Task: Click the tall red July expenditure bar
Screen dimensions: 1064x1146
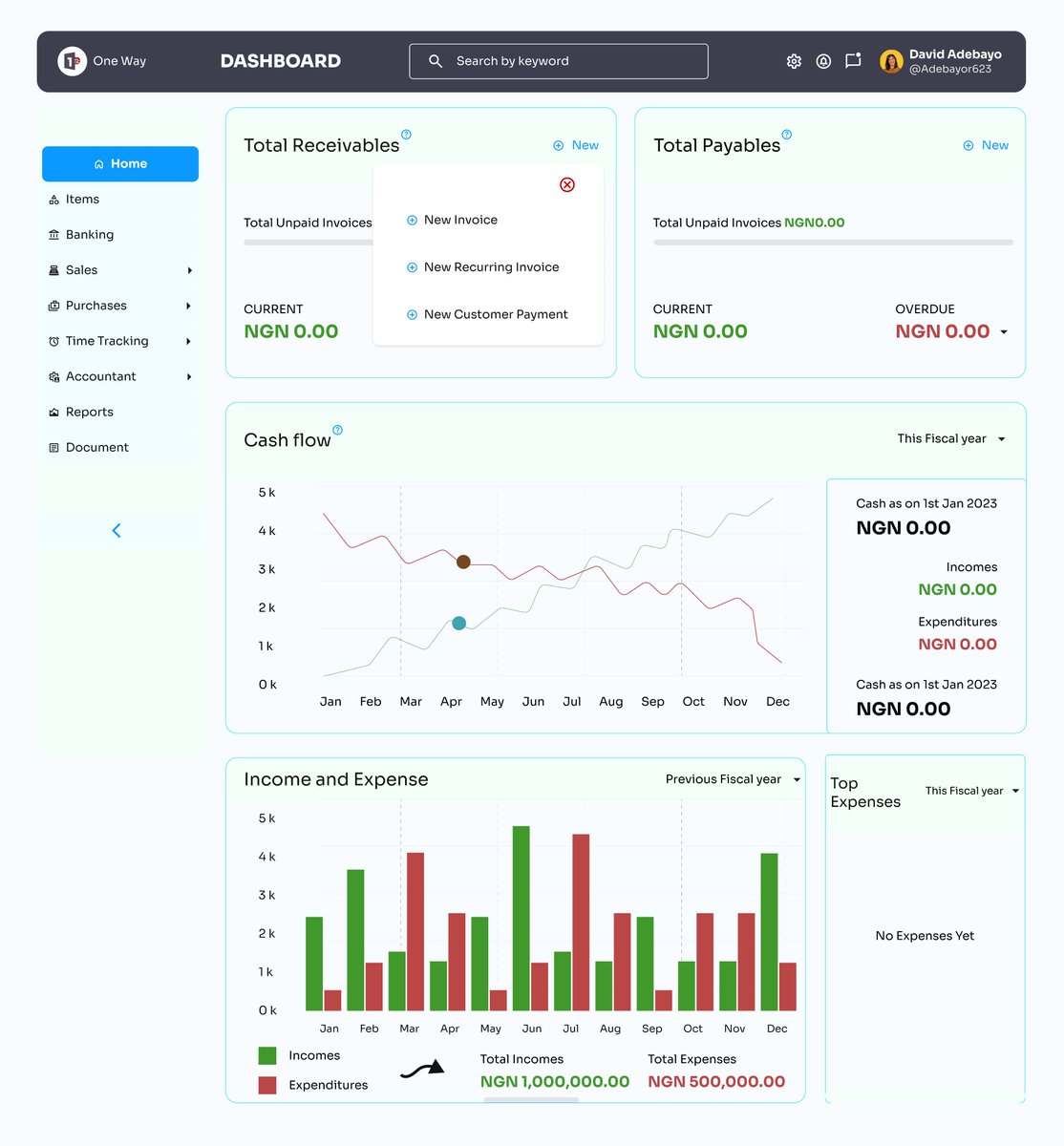Action: click(581, 923)
